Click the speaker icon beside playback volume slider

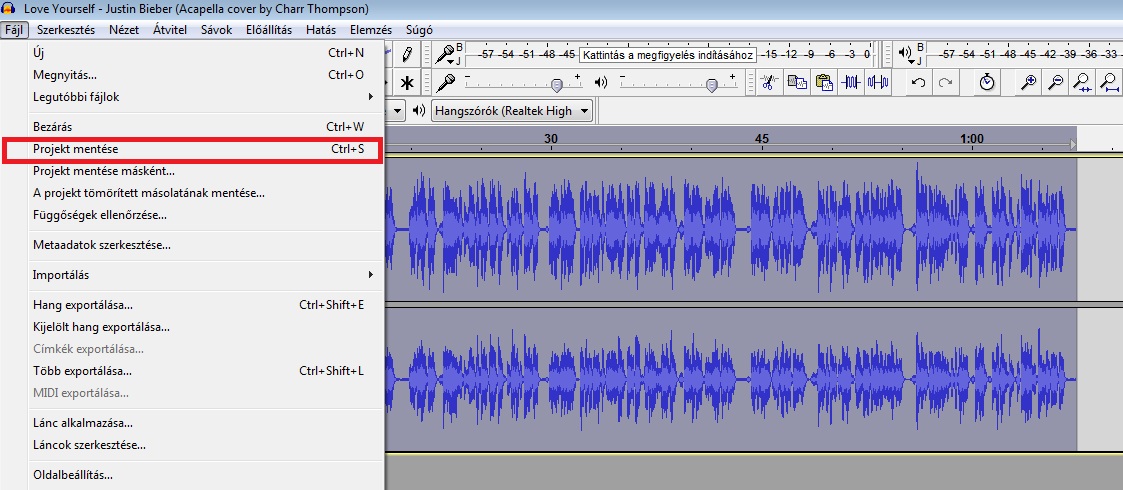pyautogui.click(x=601, y=82)
